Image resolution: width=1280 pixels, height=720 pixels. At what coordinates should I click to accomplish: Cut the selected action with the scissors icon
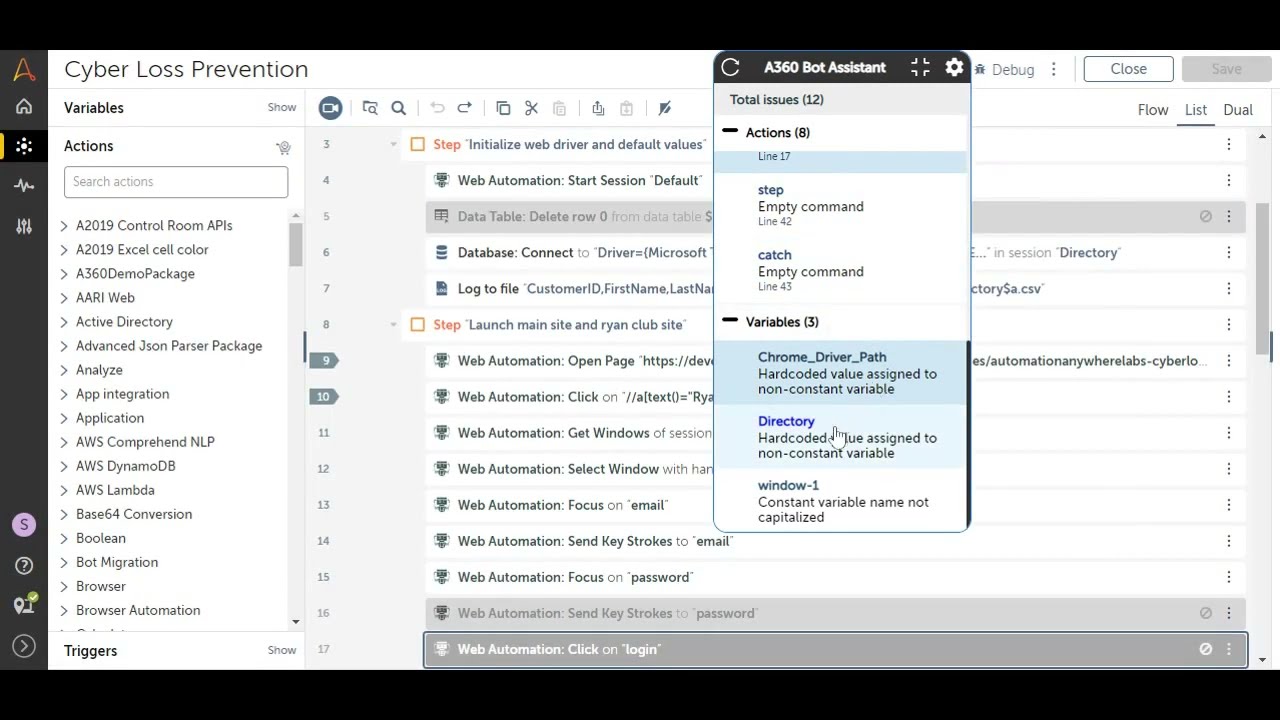coord(532,108)
